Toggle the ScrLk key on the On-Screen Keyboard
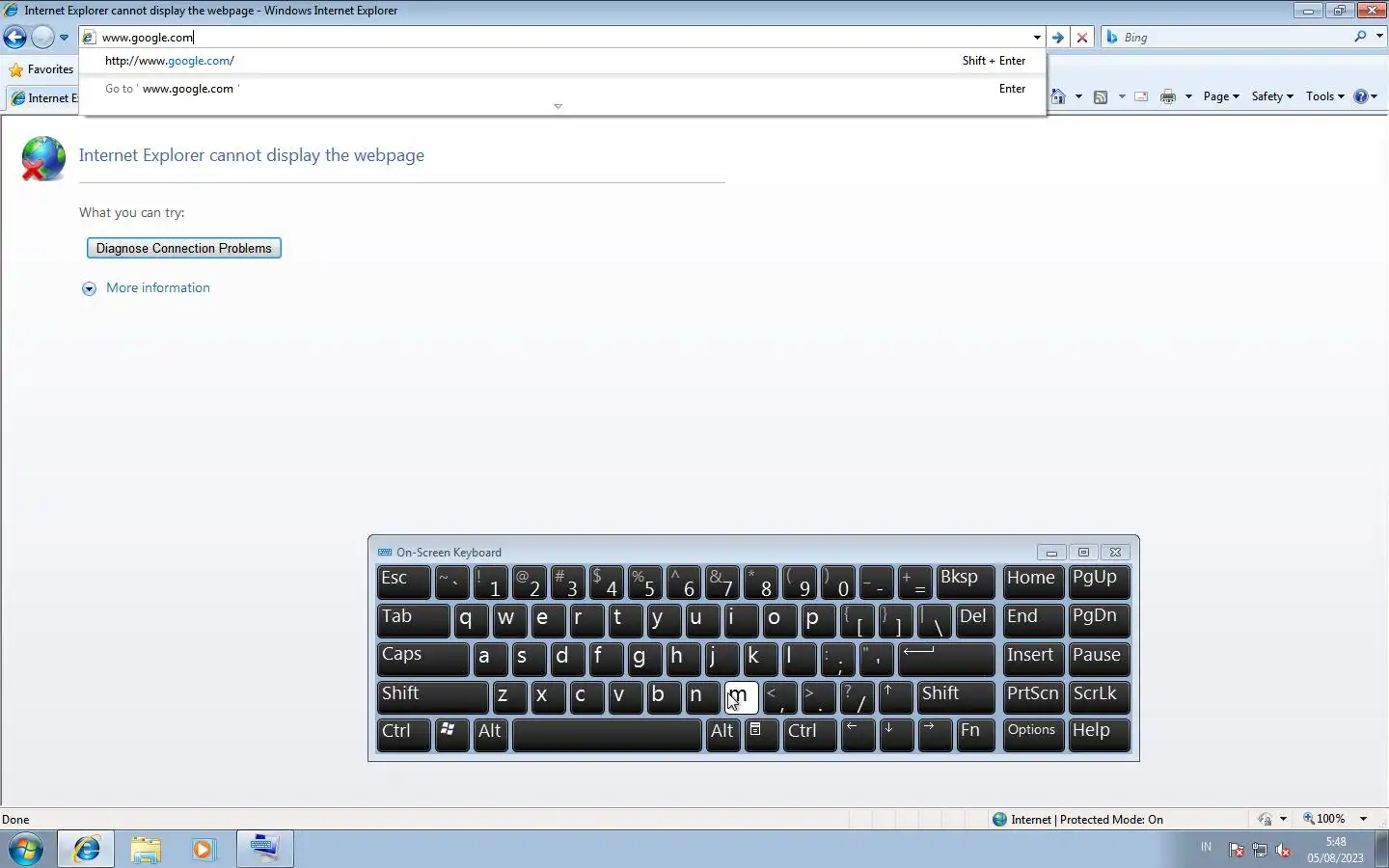This screenshot has width=1389, height=868. click(1099, 697)
